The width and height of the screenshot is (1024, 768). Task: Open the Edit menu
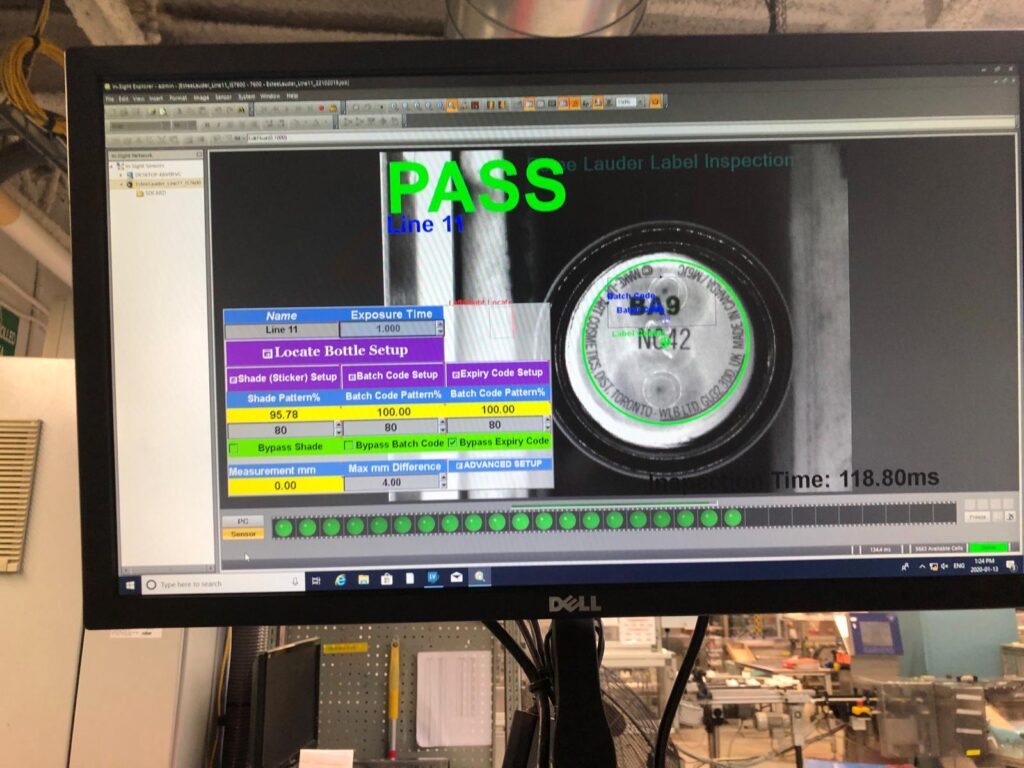123,98
